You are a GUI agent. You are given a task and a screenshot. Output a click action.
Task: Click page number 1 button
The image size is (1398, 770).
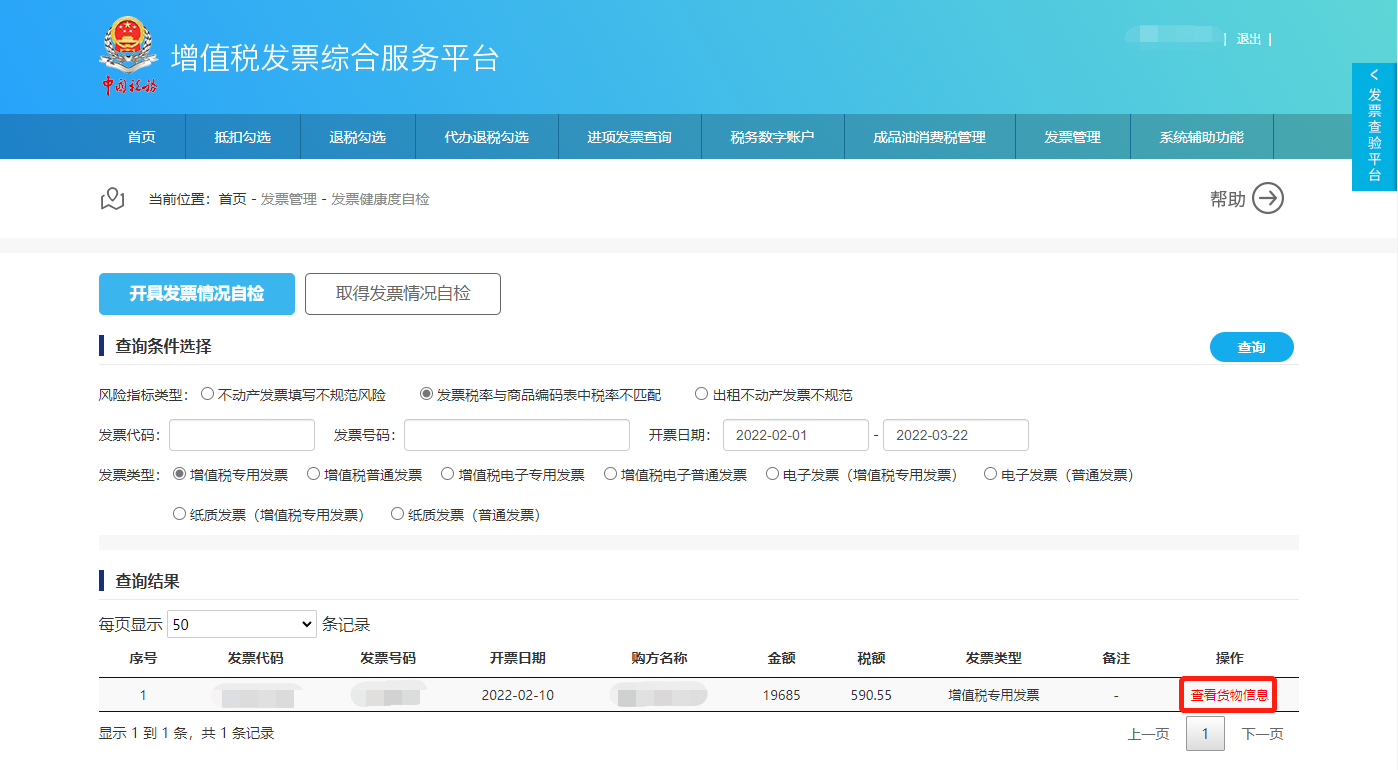[x=1206, y=734]
